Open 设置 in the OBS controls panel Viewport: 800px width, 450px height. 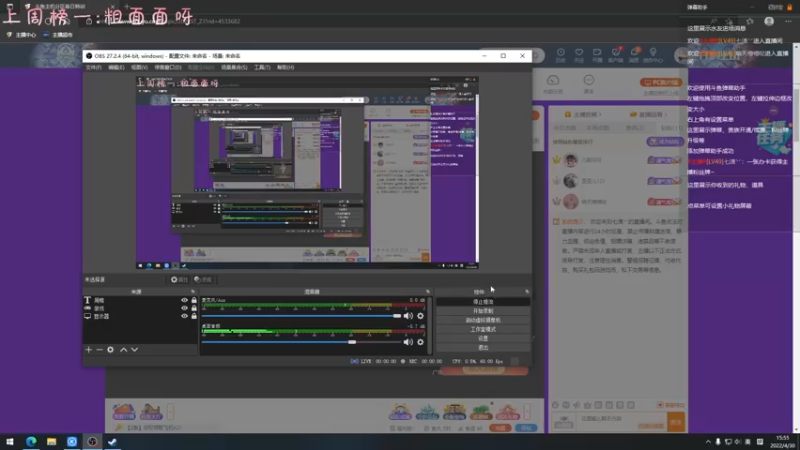(x=483, y=339)
